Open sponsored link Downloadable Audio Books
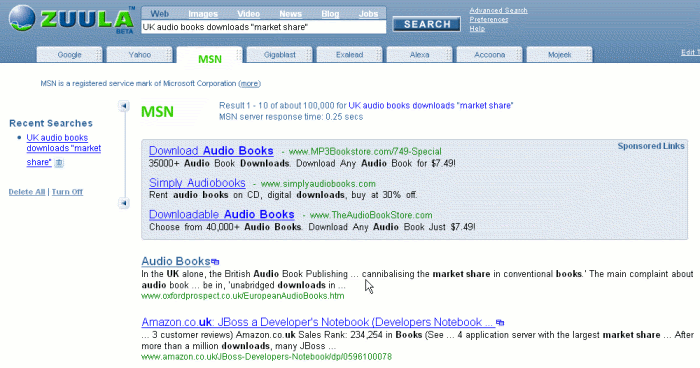The height and width of the screenshot is (368, 700). [222, 215]
